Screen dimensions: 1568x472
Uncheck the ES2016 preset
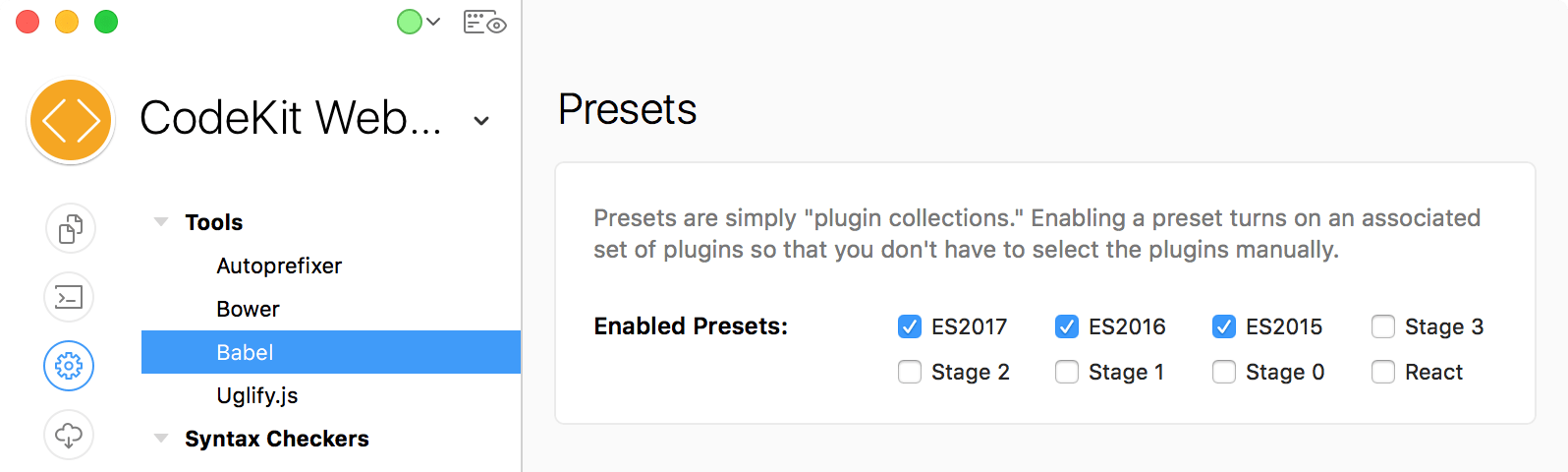[x=1067, y=326]
